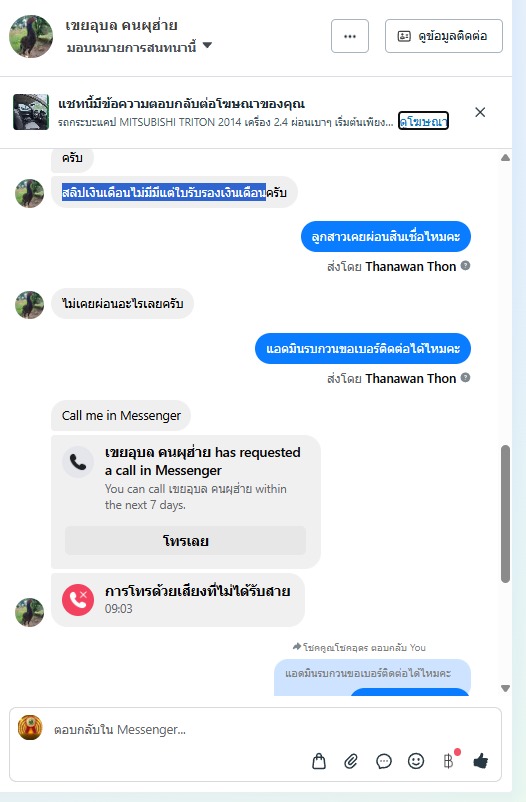The height and width of the screenshot is (802, 526).
Task: Click phone icon in call request card
Action: pos(78,462)
